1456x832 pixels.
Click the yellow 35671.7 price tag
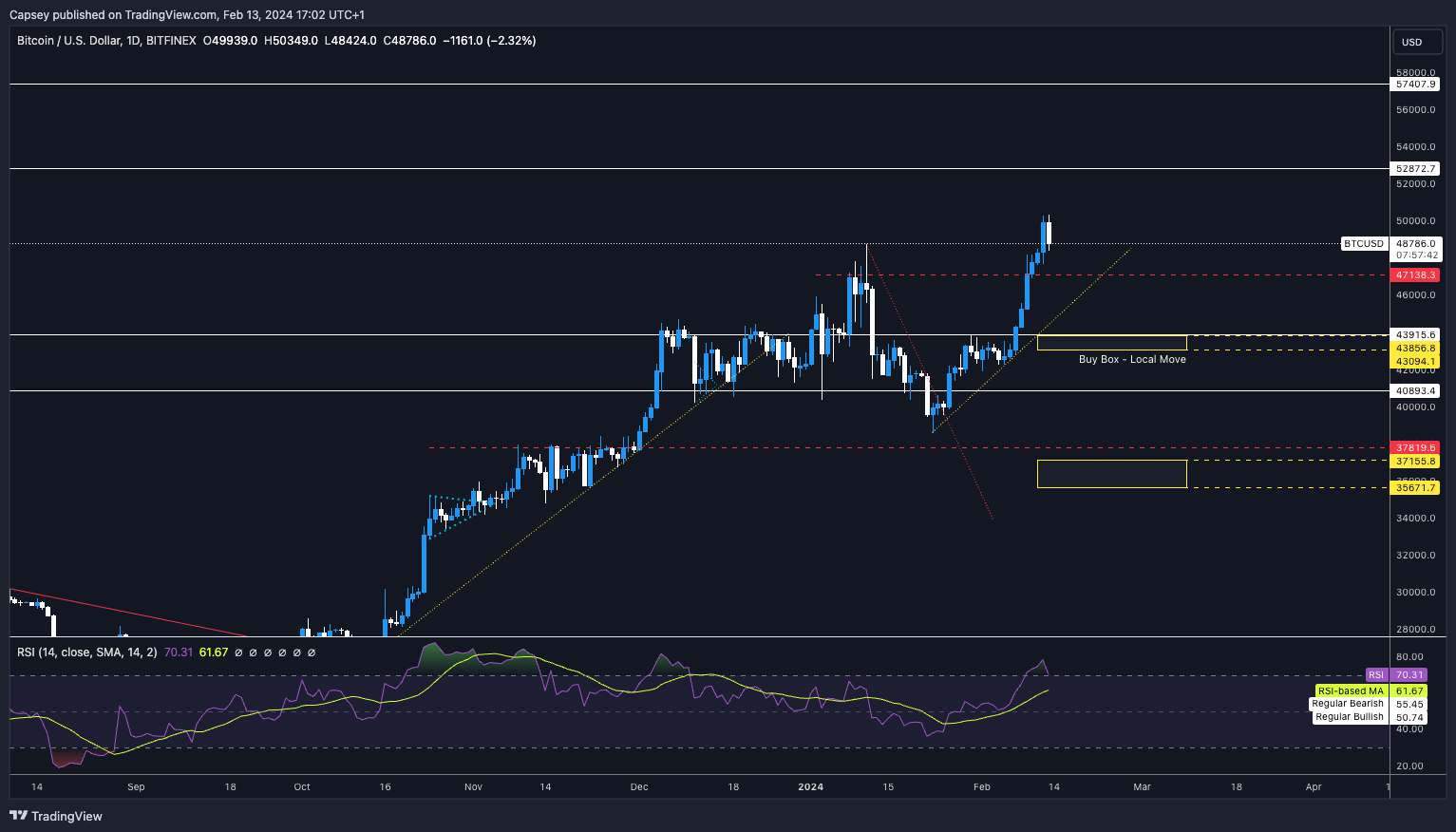[1415, 488]
